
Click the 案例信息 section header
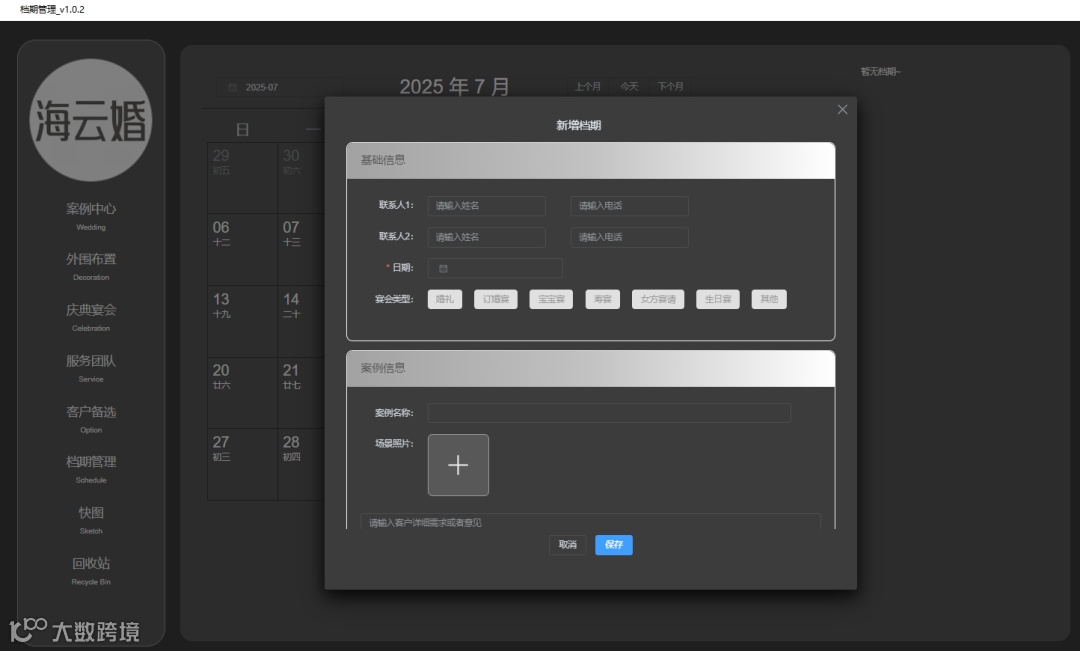click(591, 369)
